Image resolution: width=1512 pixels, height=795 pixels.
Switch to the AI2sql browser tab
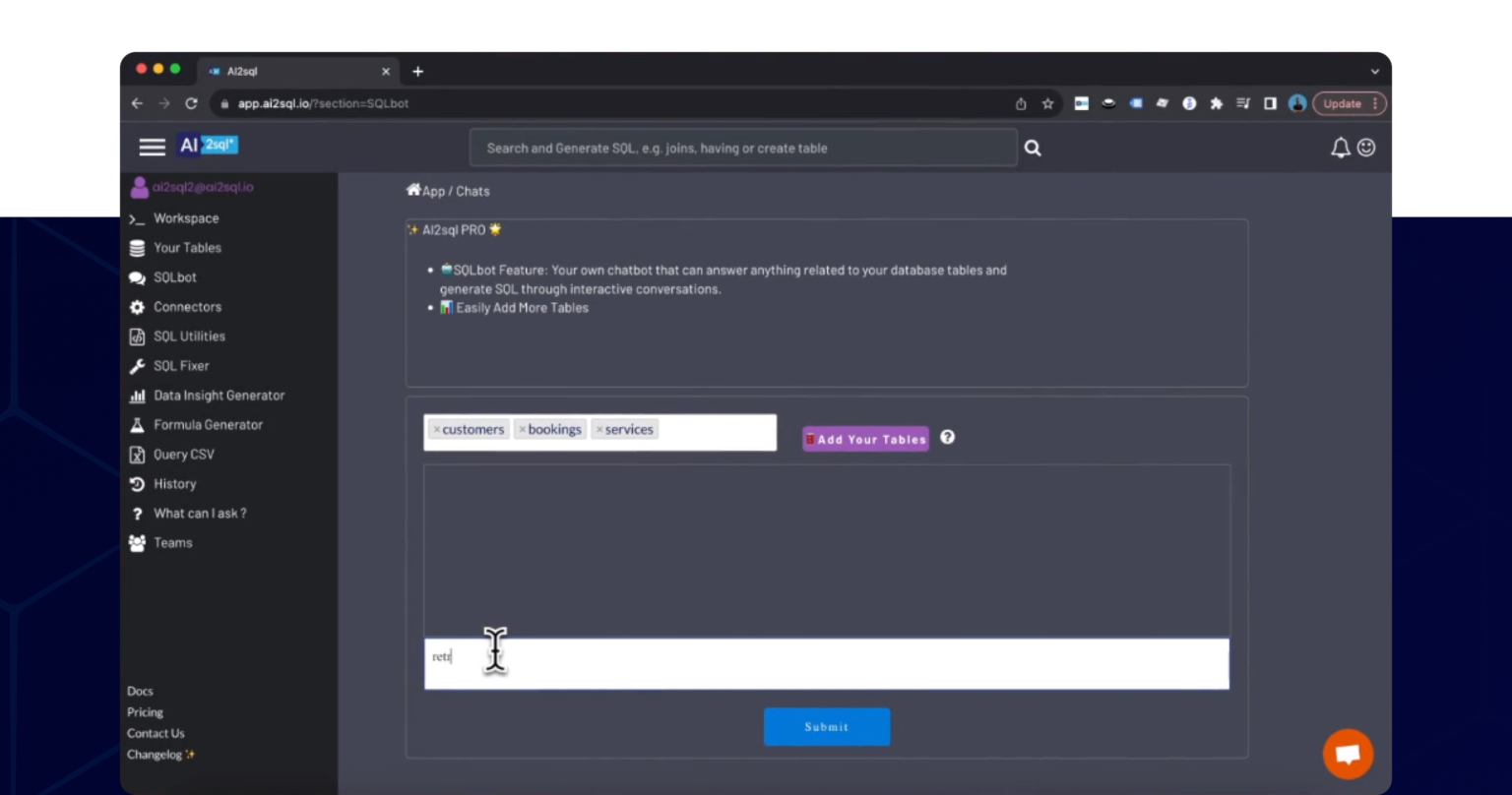tap(285, 70)
